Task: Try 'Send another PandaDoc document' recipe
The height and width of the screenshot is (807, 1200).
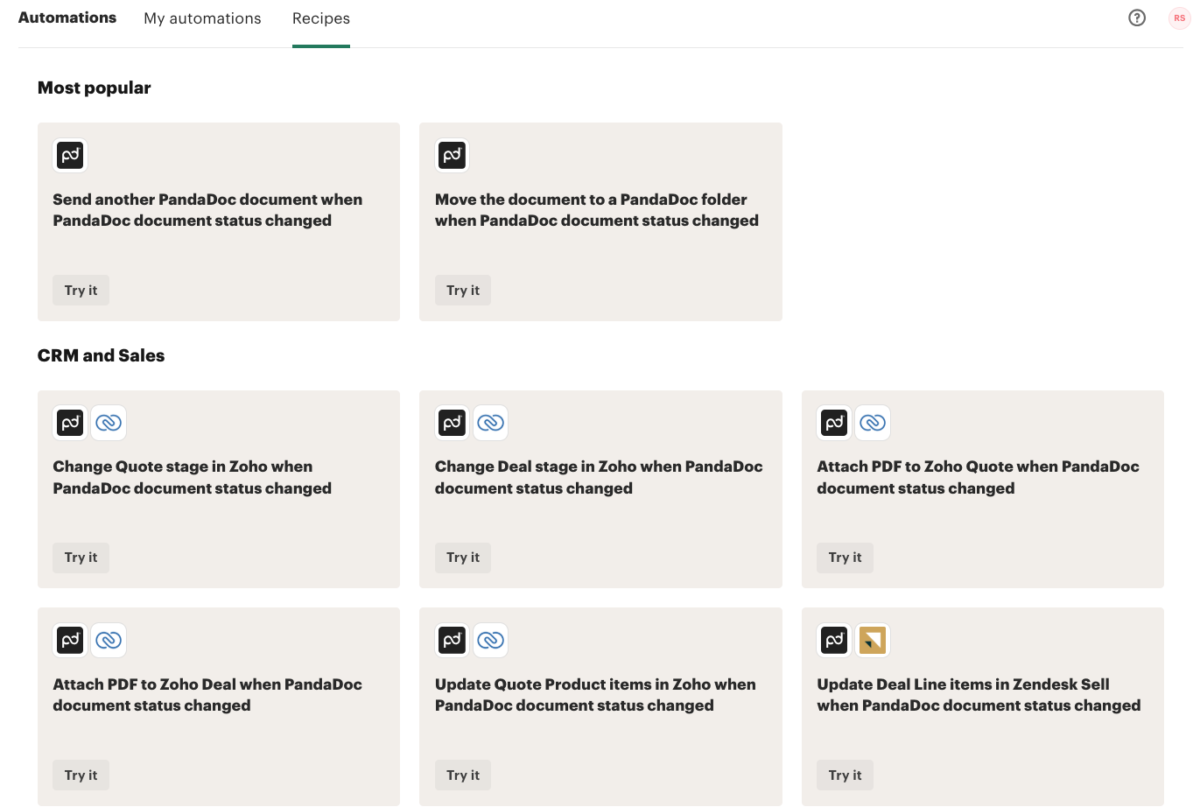Action: coord(81,290)
